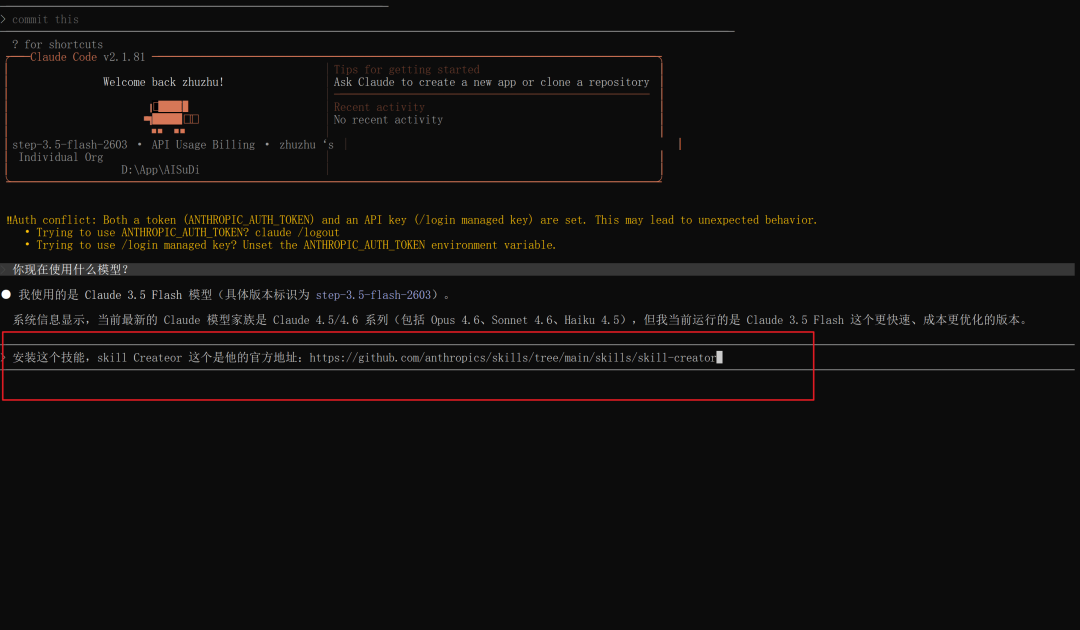Screen dimensions: 1080x630
Task: Click the 'commit this' placeholder prompt text
Action: coord(45,19)
